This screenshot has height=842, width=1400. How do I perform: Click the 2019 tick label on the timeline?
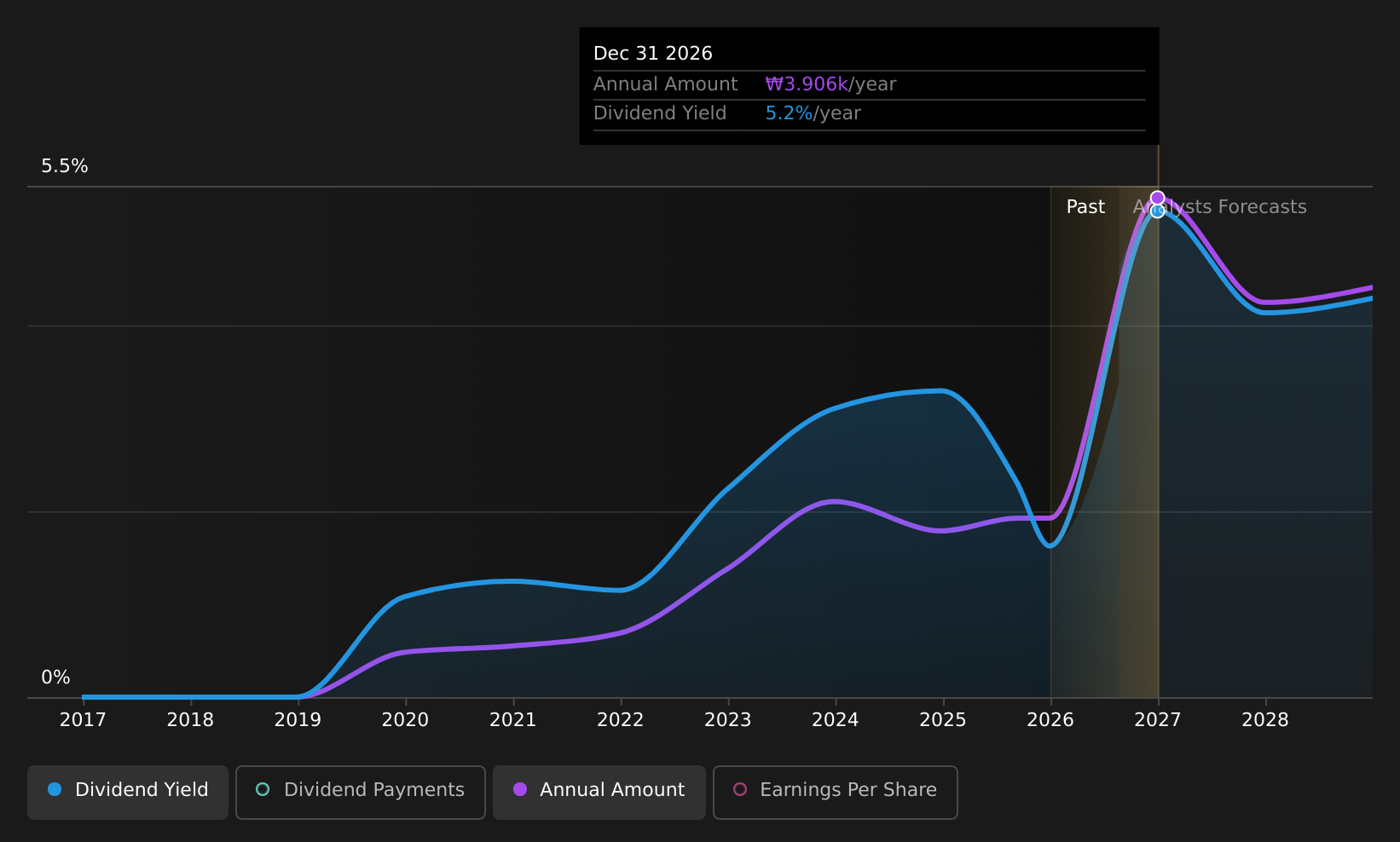coord(298,720)
